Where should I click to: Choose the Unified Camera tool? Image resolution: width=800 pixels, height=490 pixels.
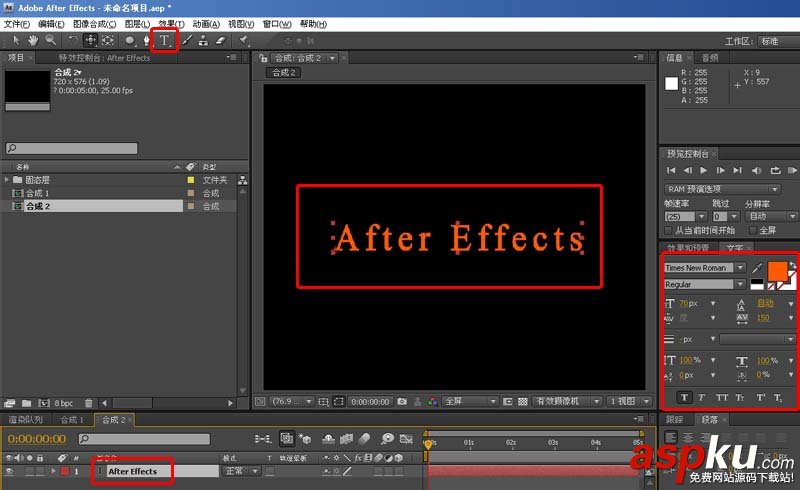[x=90, y=40]
